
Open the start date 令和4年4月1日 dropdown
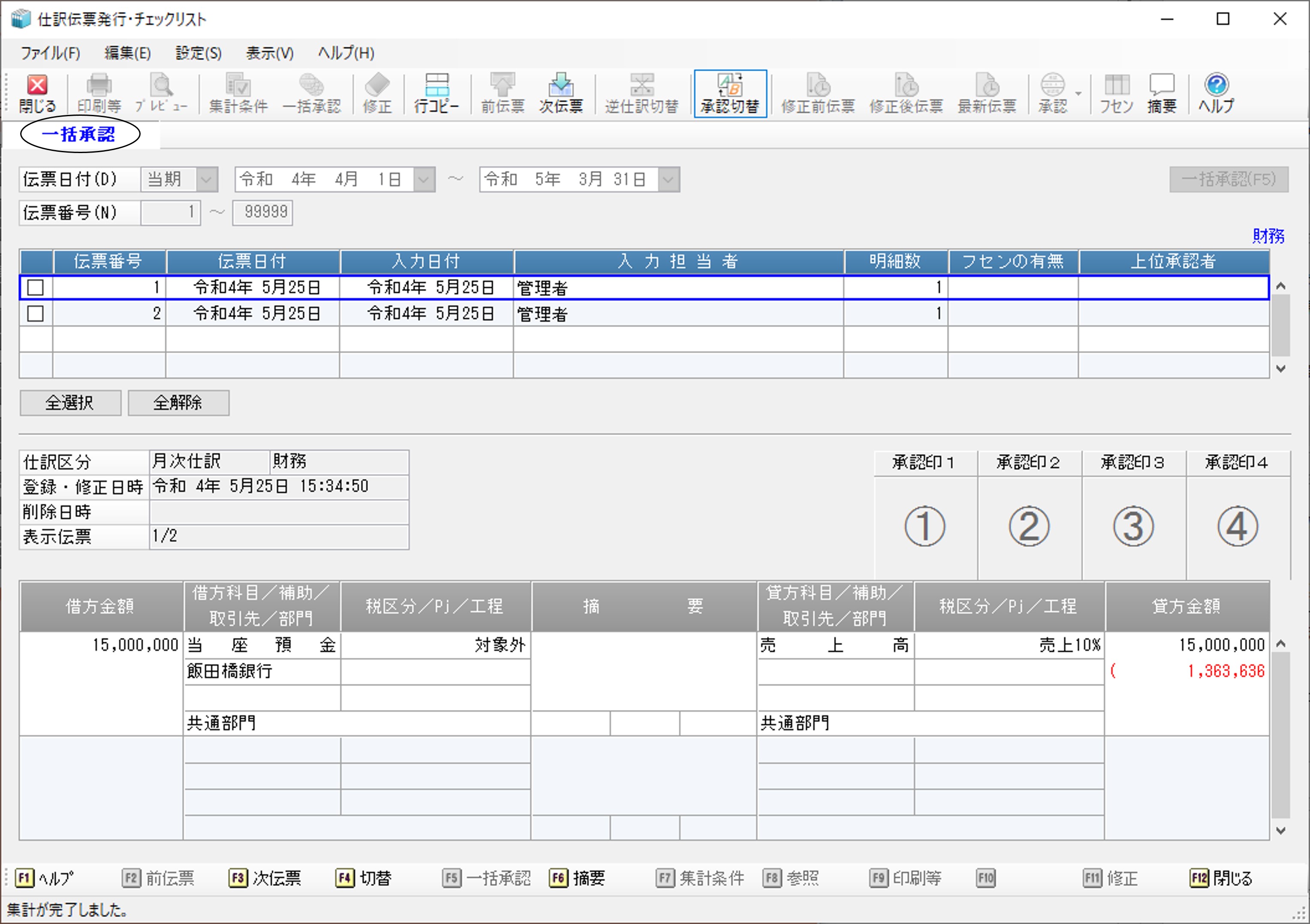click(423, 180)
